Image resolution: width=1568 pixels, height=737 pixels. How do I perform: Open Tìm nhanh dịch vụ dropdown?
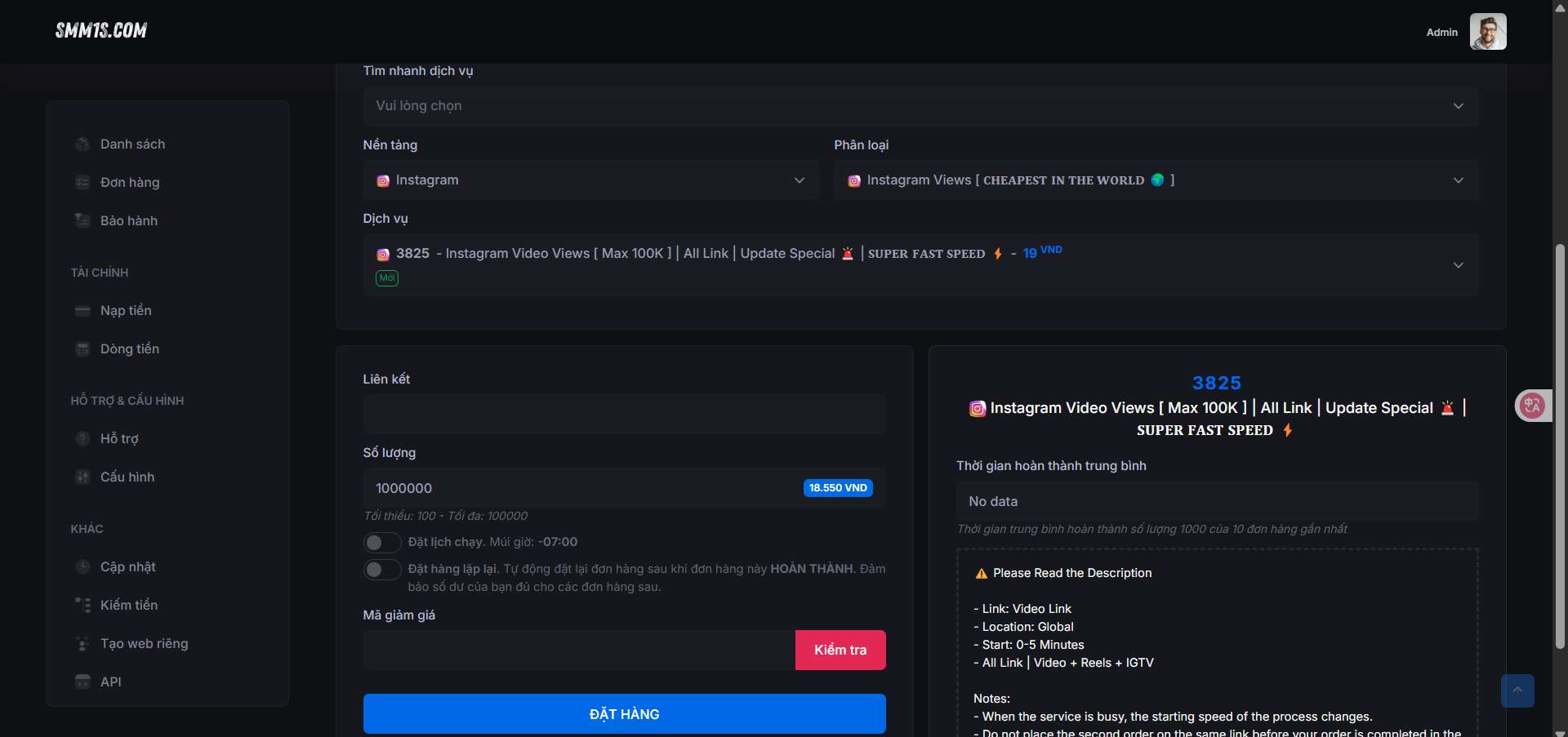click(920, 106)
